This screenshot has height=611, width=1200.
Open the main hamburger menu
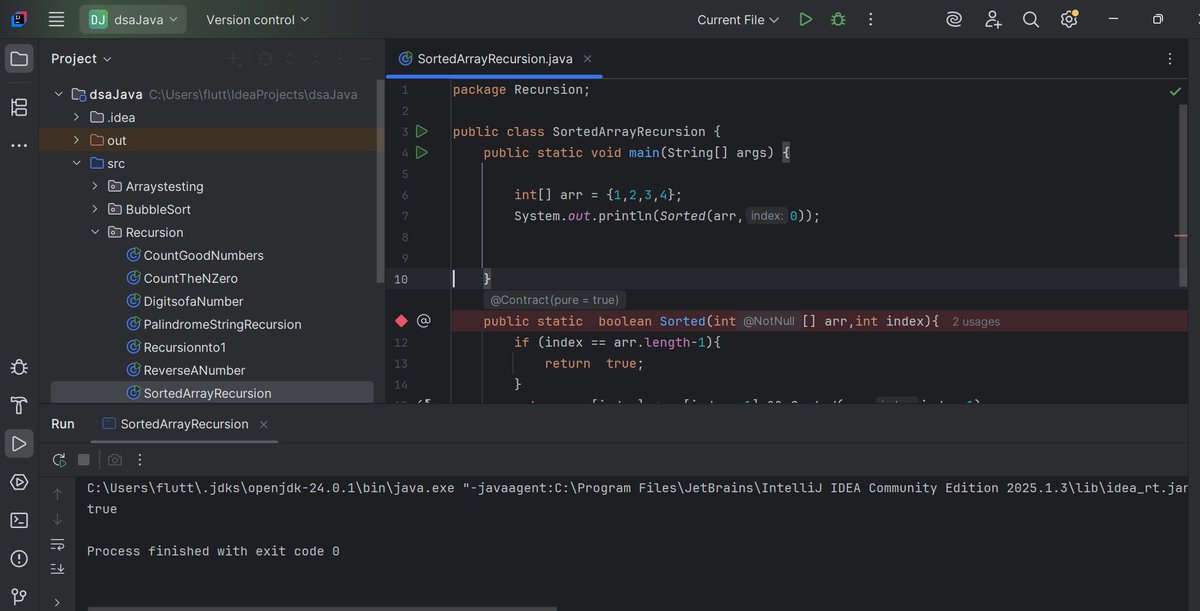(x=55, y=18)
